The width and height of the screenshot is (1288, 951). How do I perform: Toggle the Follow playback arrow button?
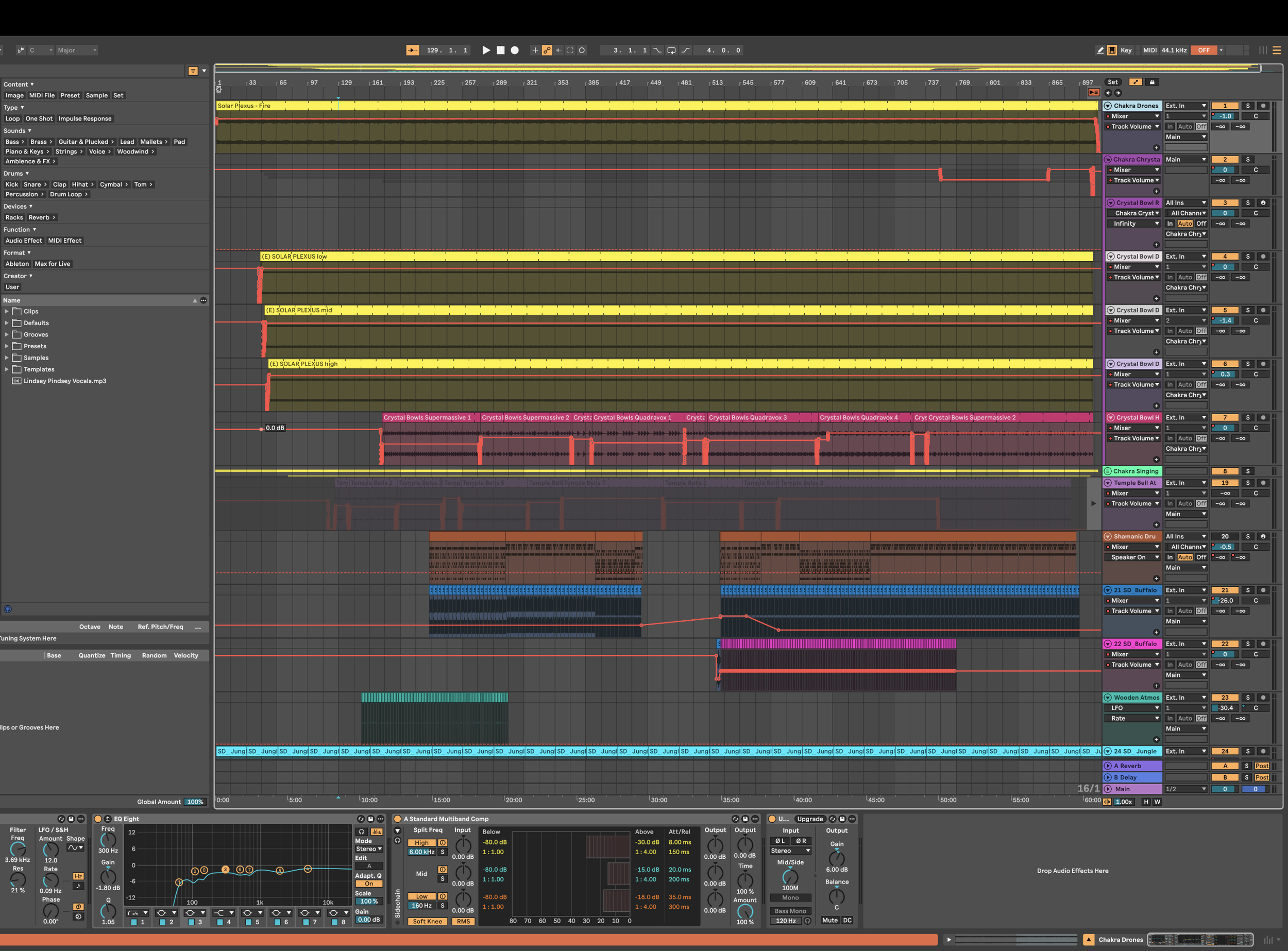(413, 50)
